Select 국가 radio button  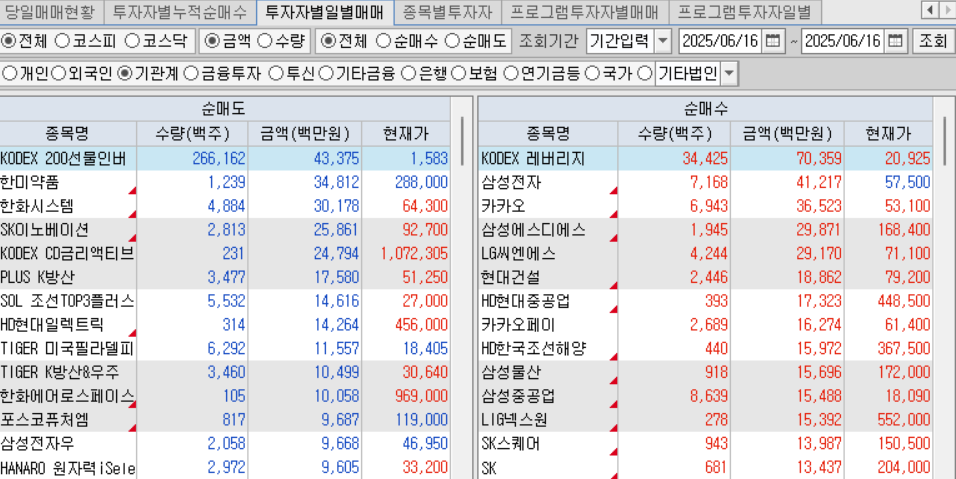point(591,74)
